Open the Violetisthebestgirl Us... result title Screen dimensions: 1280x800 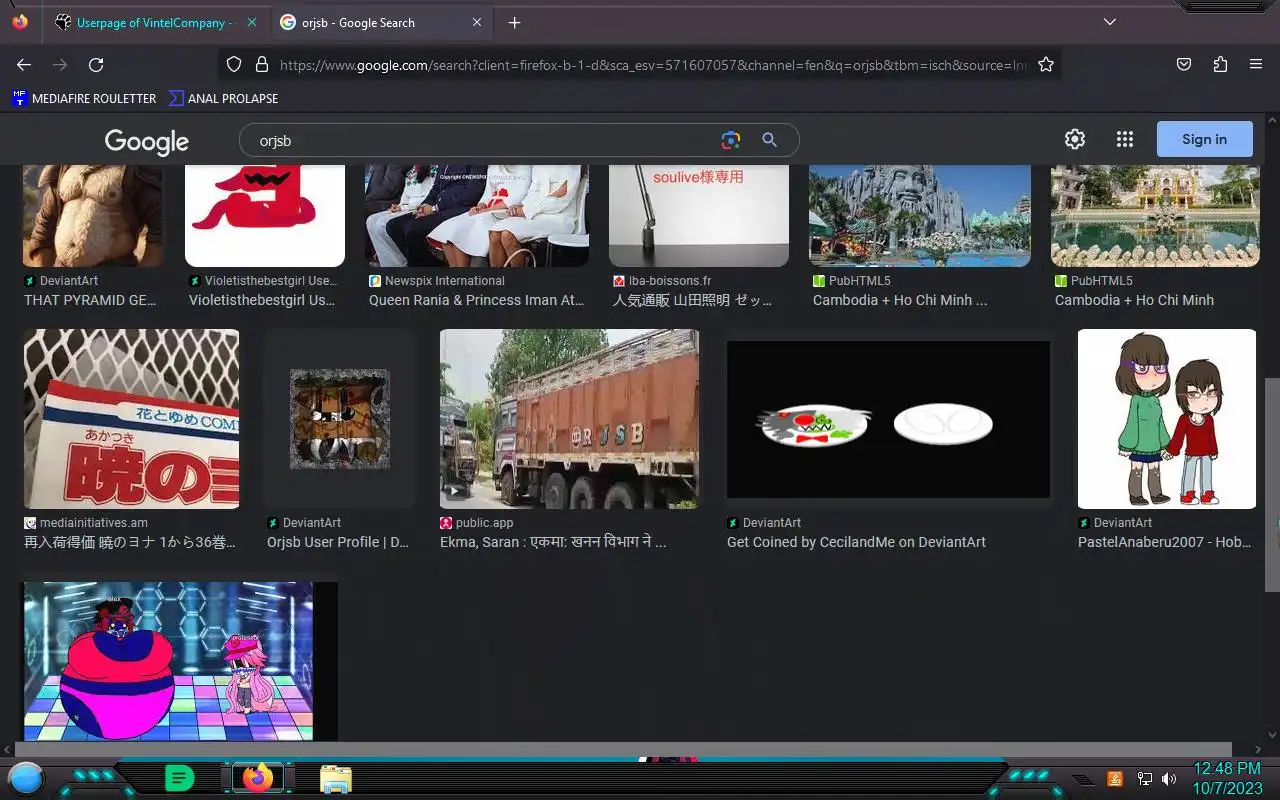(x=262, y=300)
